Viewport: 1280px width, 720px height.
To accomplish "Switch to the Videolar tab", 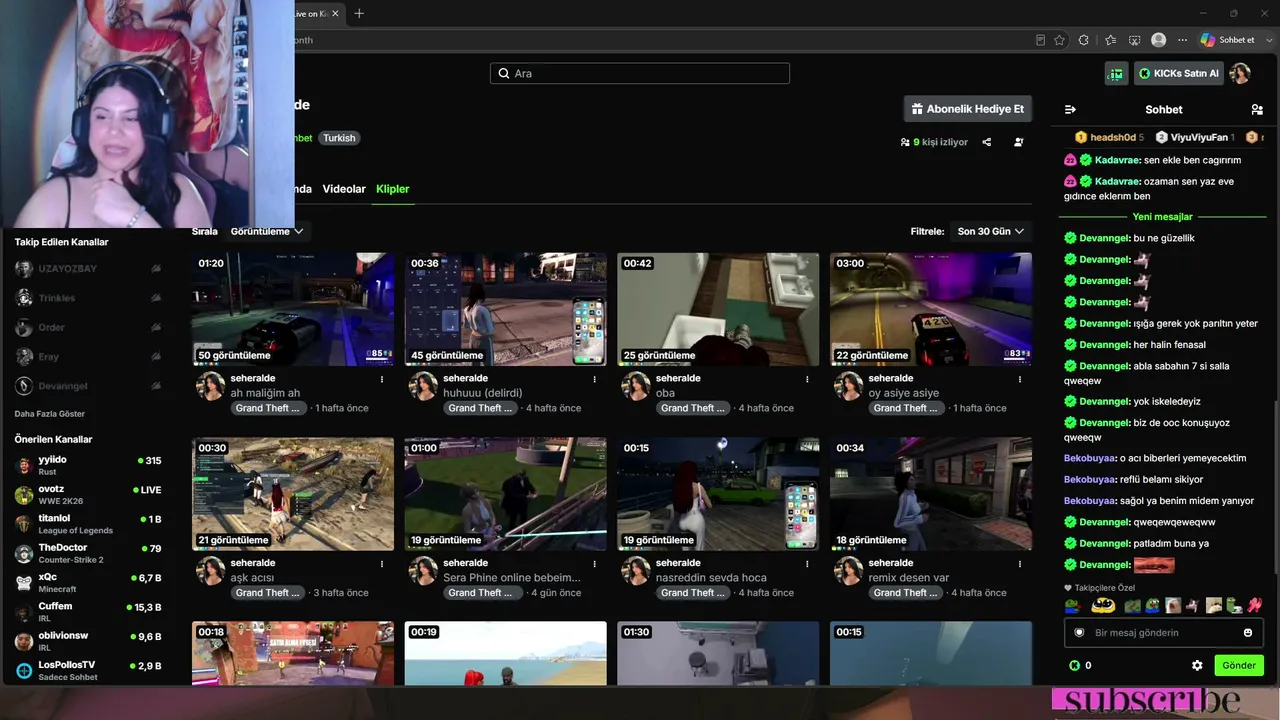I will (x=344, y=189).
